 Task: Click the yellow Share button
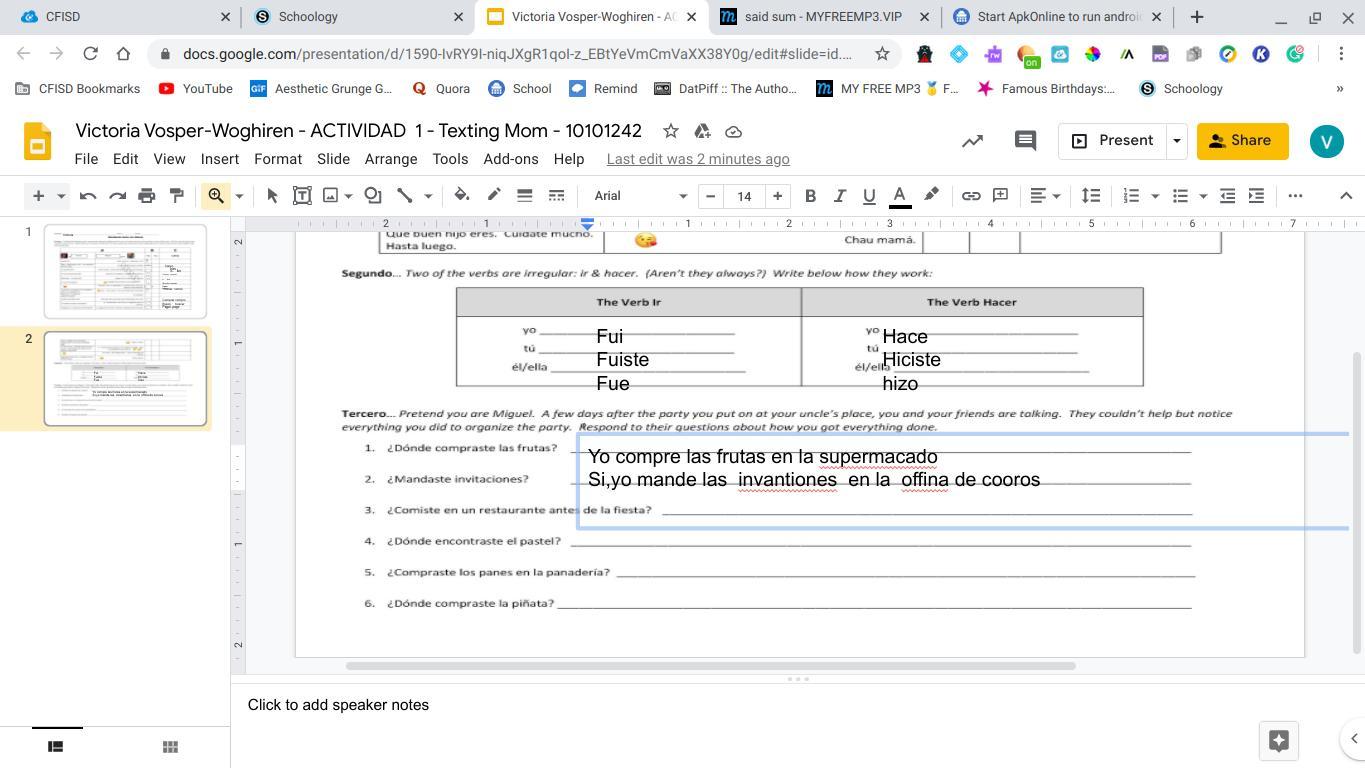coord(1241,141)
